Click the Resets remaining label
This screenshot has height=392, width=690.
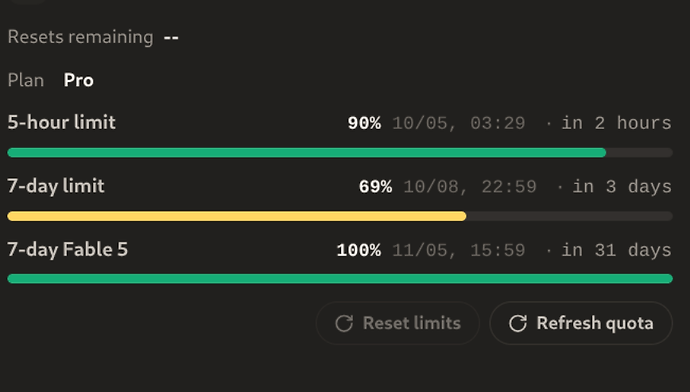click(x=81, y=37)
